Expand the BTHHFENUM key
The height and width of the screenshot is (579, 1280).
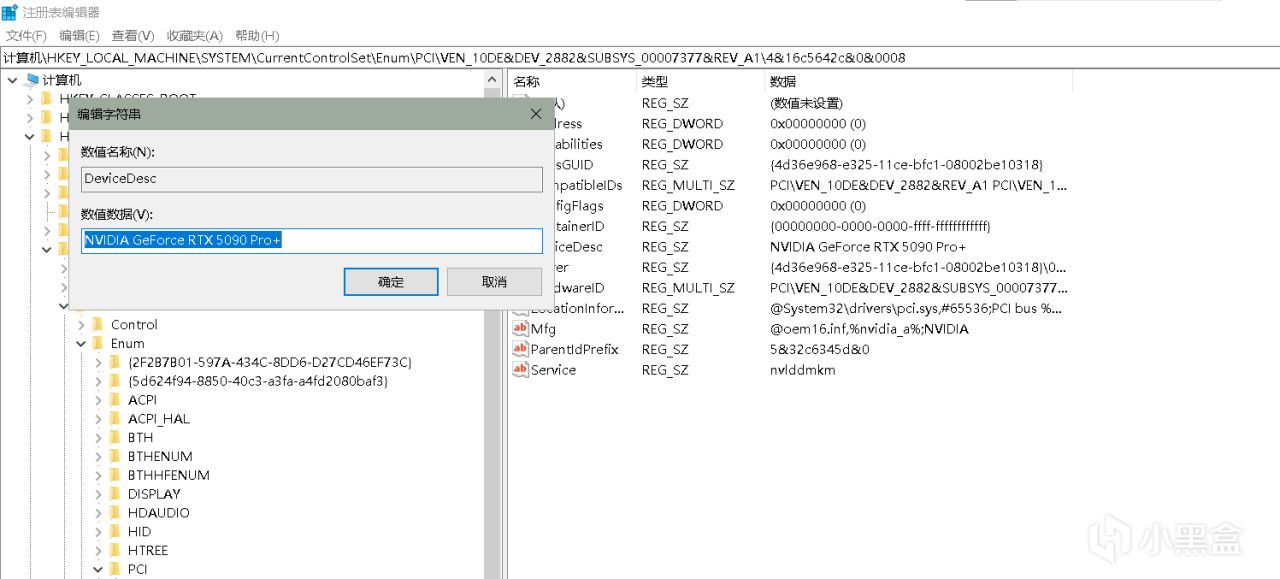[99, 475]
